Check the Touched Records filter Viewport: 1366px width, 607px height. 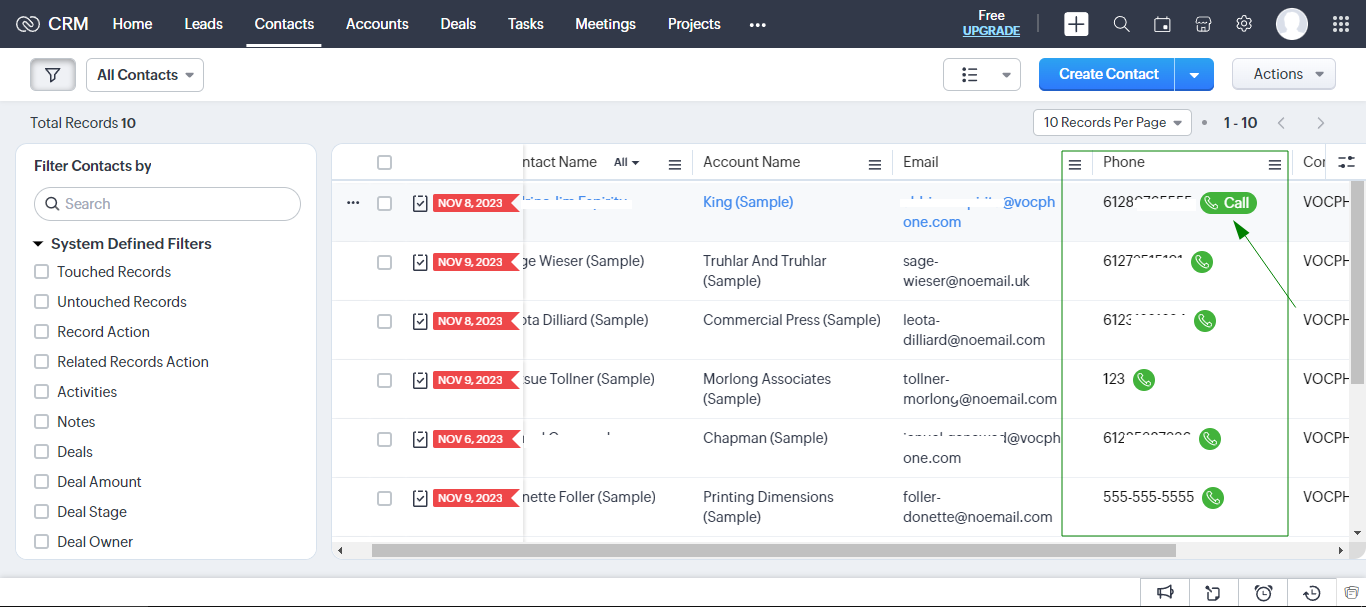point(42,272)
